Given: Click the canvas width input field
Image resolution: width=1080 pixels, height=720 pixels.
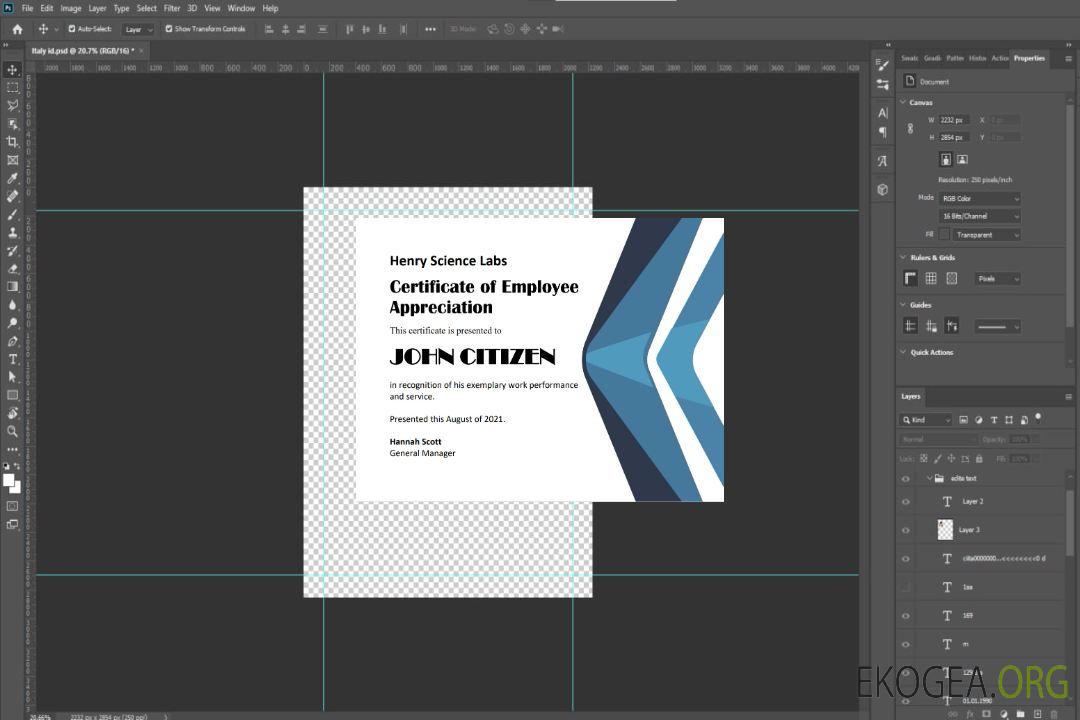Looking at the screenshot, I should pos(953,120).
